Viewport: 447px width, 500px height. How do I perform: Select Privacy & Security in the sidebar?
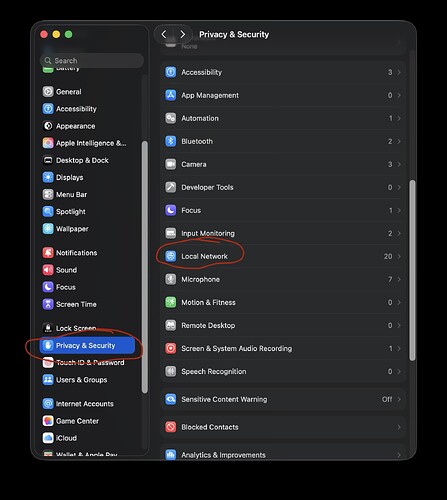point(87,345)
